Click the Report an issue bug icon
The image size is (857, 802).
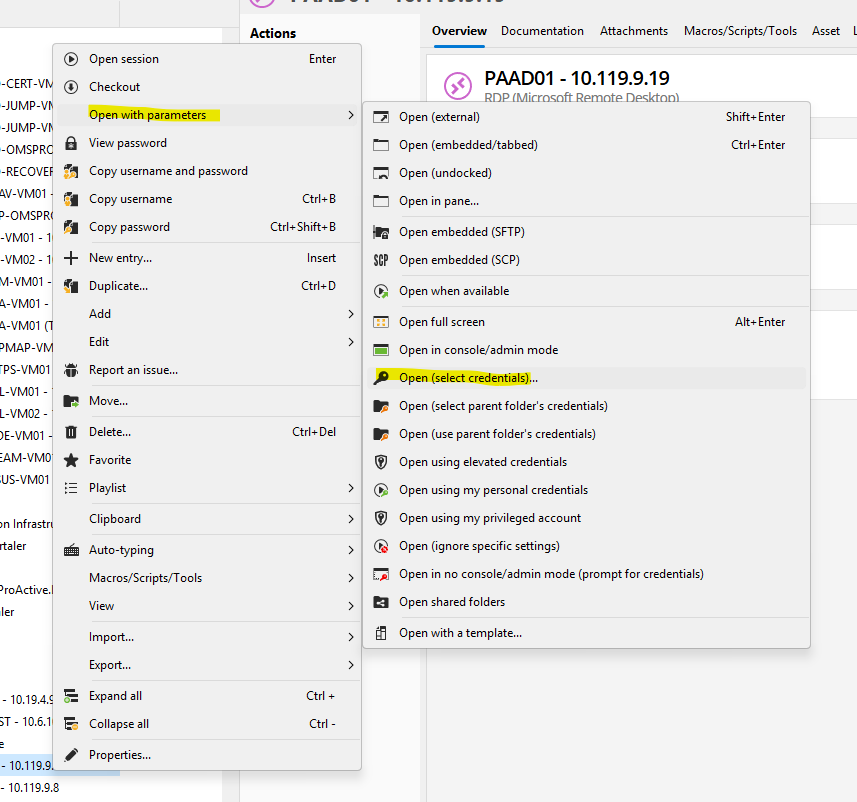pos(71,370)
